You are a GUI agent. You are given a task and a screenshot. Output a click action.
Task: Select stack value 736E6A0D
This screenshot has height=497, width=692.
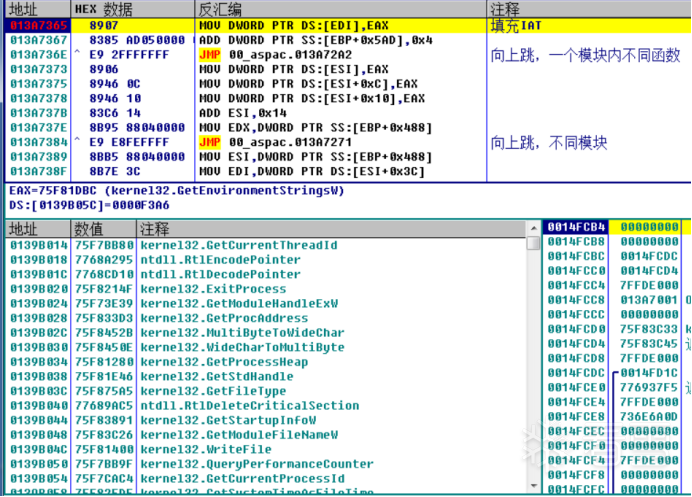click(649, 417)
